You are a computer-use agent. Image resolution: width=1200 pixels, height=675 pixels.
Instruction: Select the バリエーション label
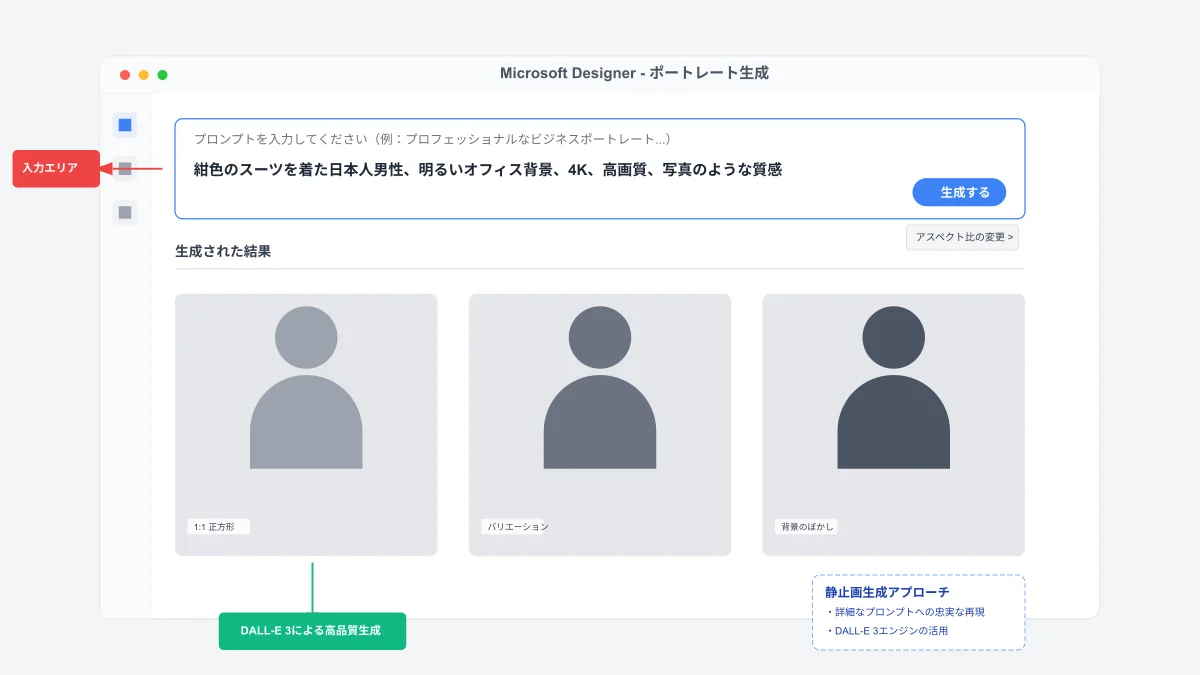pos(516,526)
